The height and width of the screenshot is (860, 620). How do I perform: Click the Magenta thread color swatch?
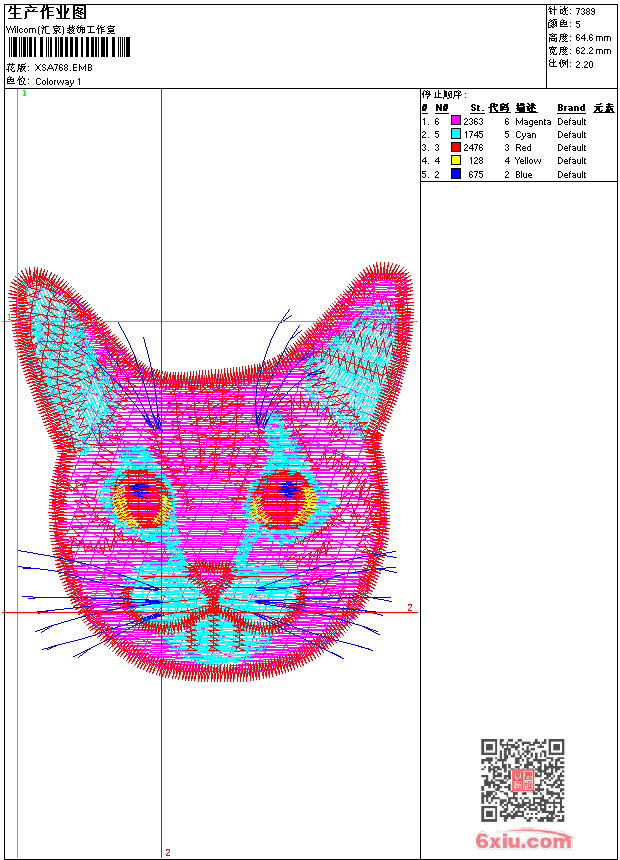point(456,121)
